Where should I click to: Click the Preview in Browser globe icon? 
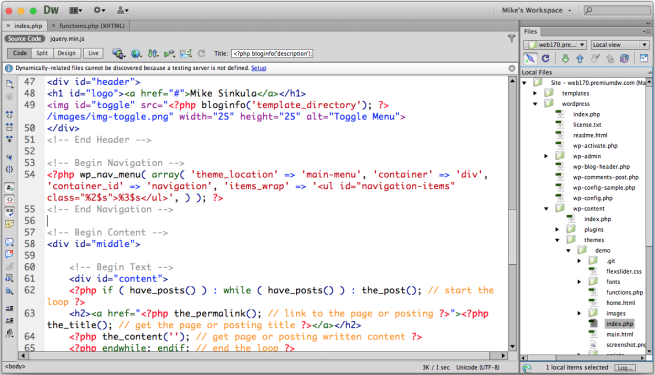[136, 53]
